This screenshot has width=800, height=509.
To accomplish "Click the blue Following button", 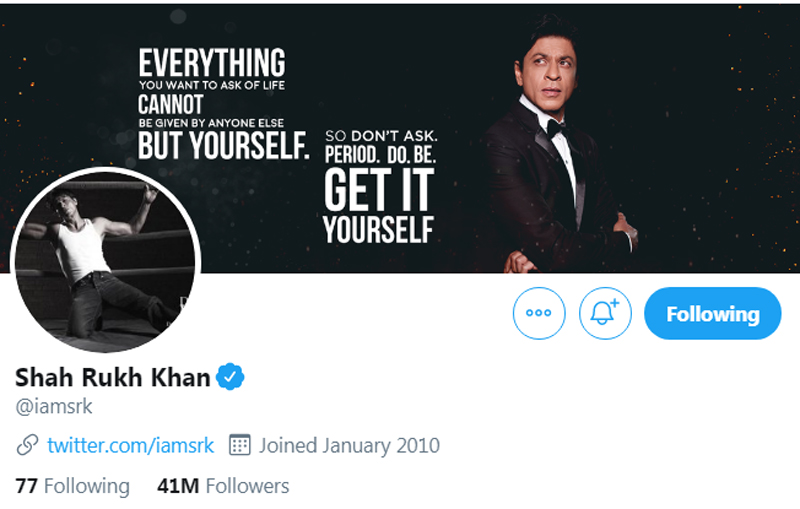I will click(712, 314).
